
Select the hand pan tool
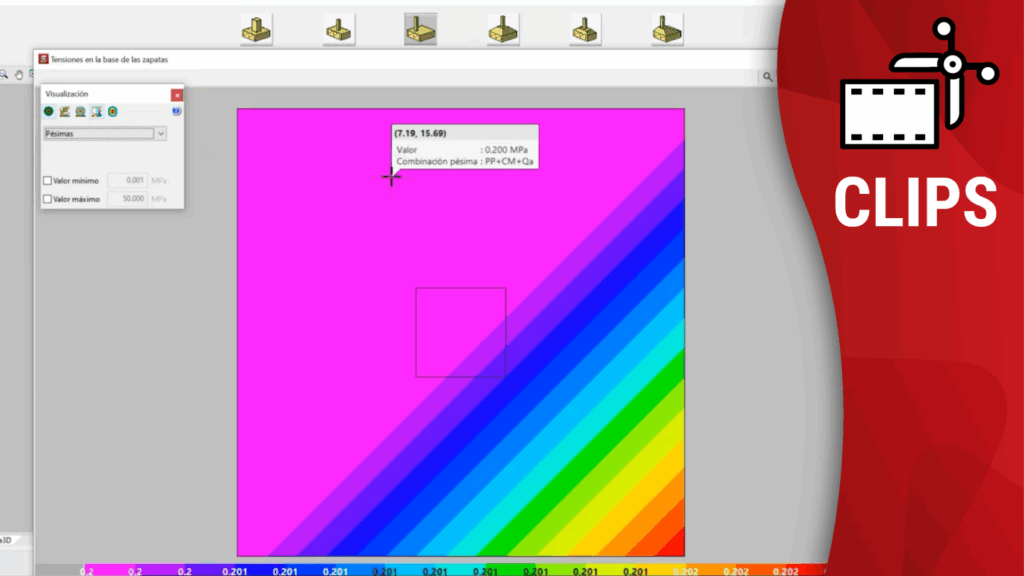18,75
